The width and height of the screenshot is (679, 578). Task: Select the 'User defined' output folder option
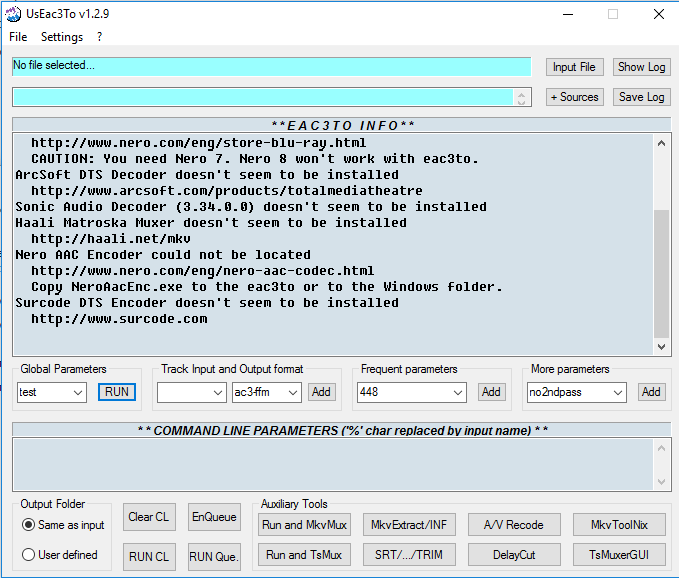(60, 555)
